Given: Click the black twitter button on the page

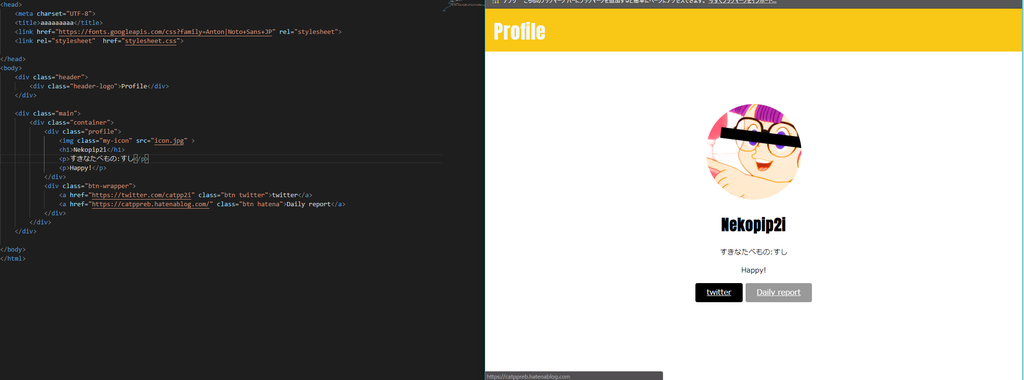Looking at the screenshot, I should pos(718,293).
